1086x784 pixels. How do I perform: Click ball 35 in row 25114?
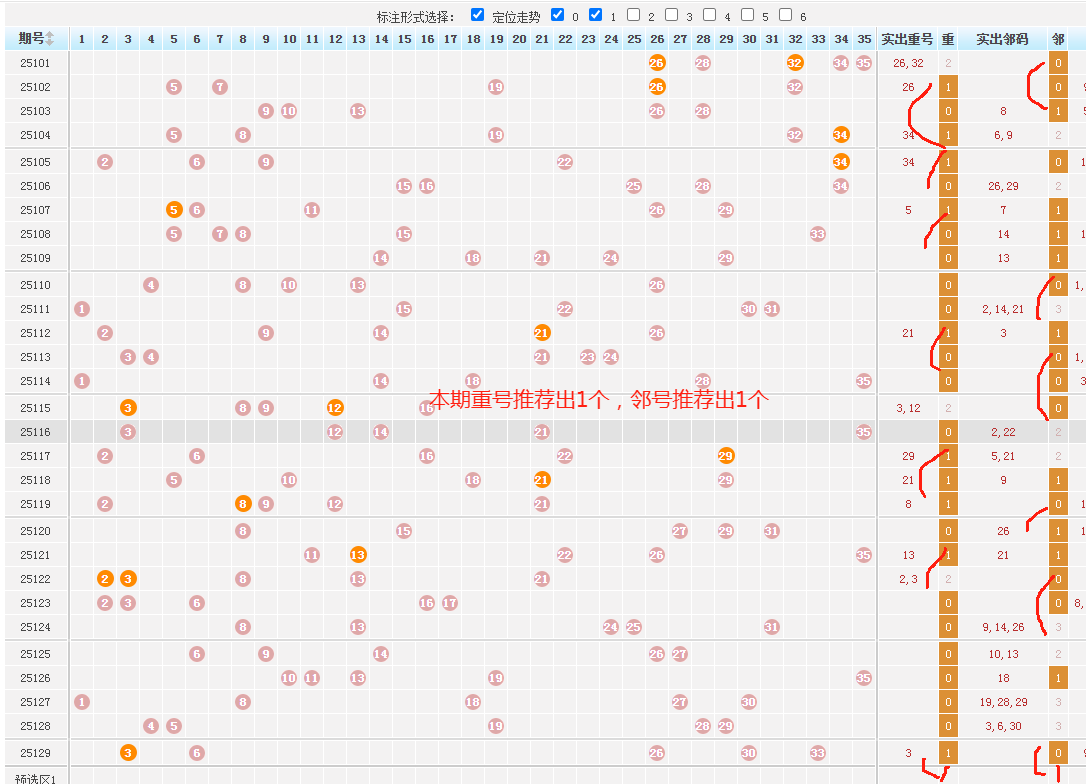click(x=864, y=381)
